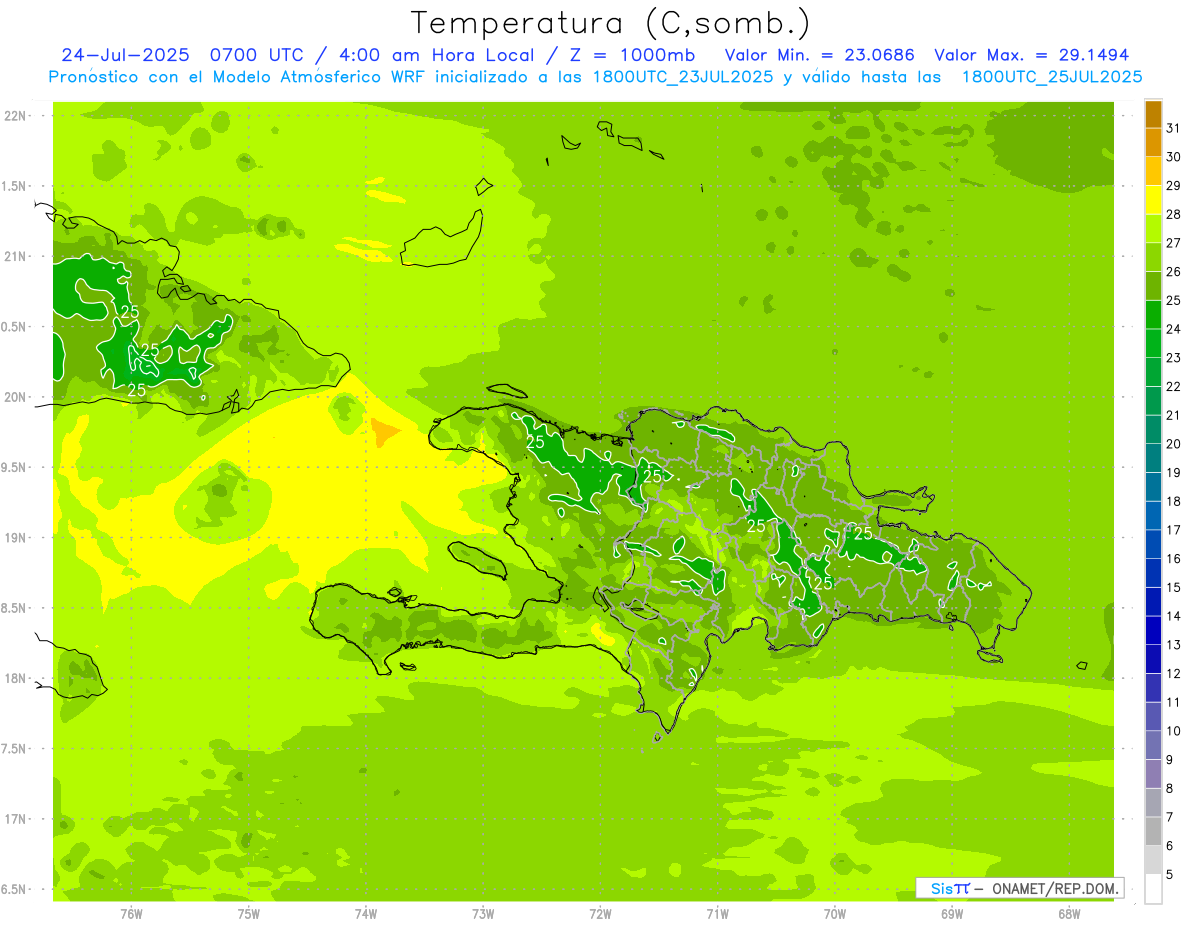Image resolution: width=1200 pixels, height=927 pixels.
Task: Select the yellow legend swatch between 28 and 29
Action: [x=1153, y=200]
